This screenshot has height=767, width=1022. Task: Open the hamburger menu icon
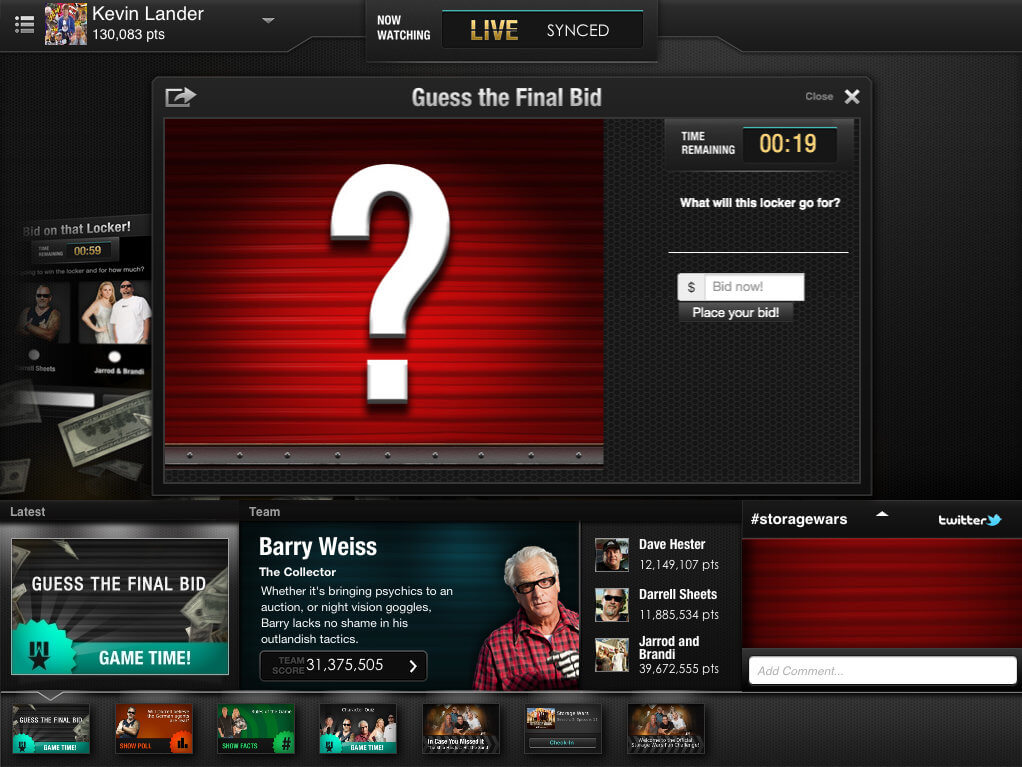(x=25, y=23)
